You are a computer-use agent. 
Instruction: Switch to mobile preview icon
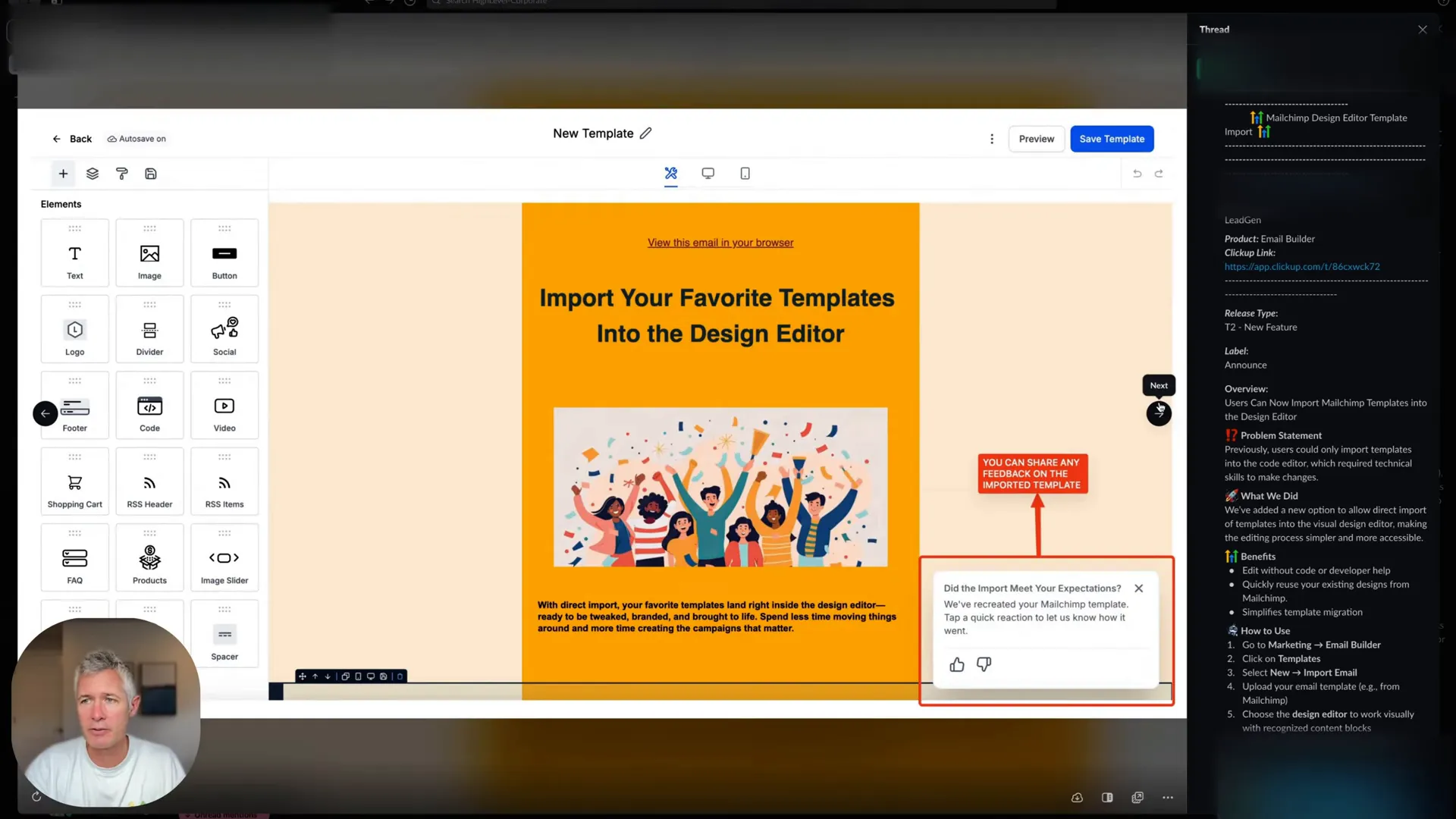point(745,174)
